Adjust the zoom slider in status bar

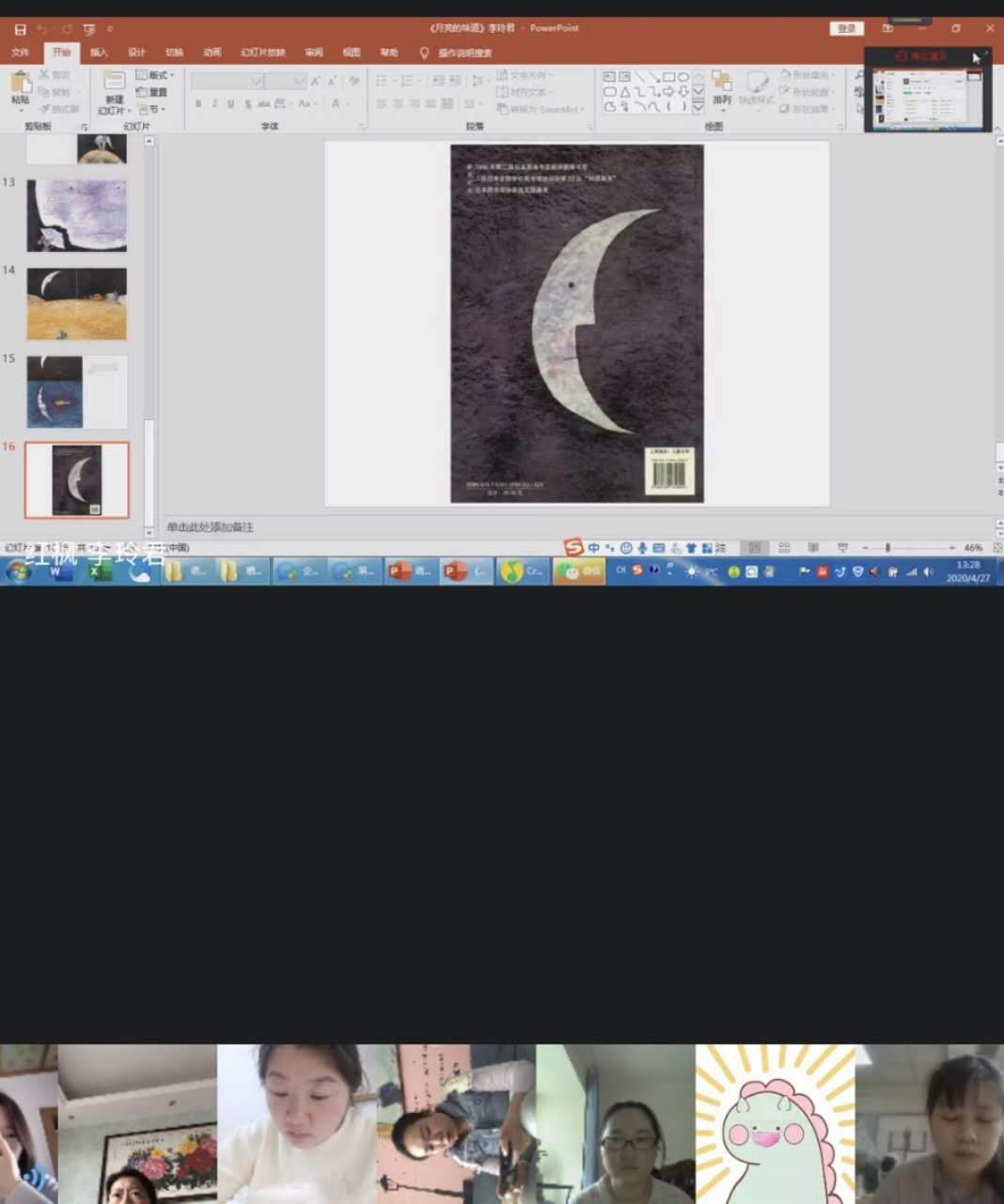coord(887,548)
